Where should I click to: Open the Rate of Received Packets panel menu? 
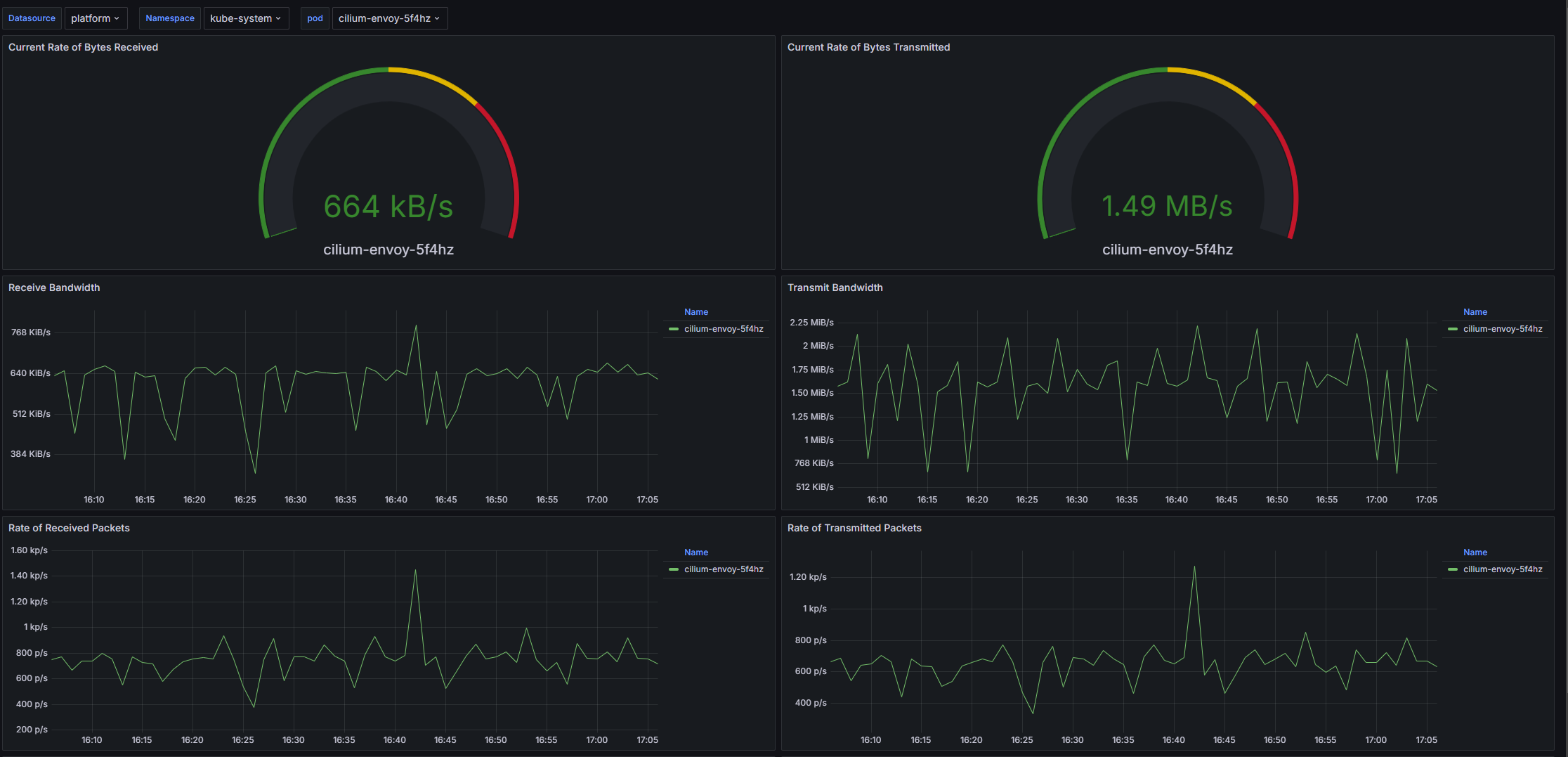click(x=69, y=528)
